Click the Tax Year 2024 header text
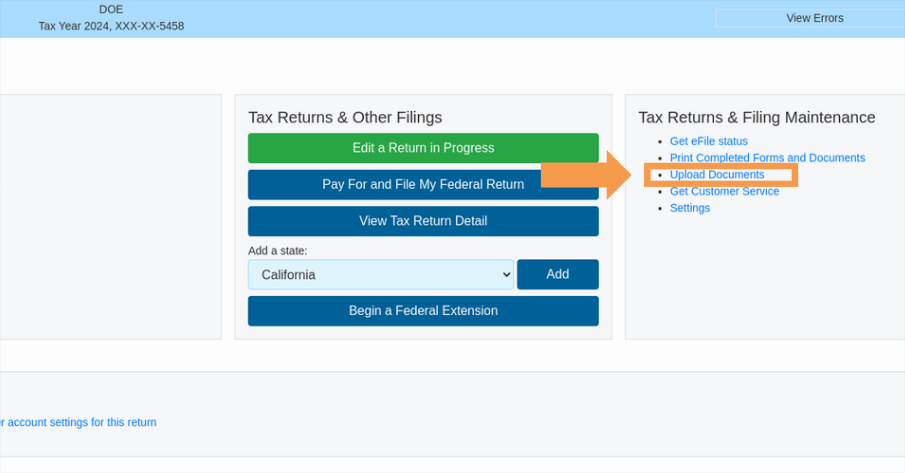905x473 pixels. pos(111,26)
